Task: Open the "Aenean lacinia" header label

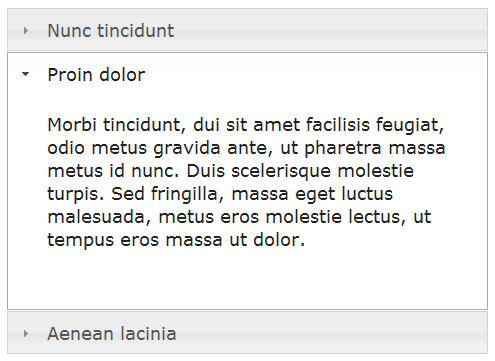Action: pyautogui.click(x=112, y=333)
